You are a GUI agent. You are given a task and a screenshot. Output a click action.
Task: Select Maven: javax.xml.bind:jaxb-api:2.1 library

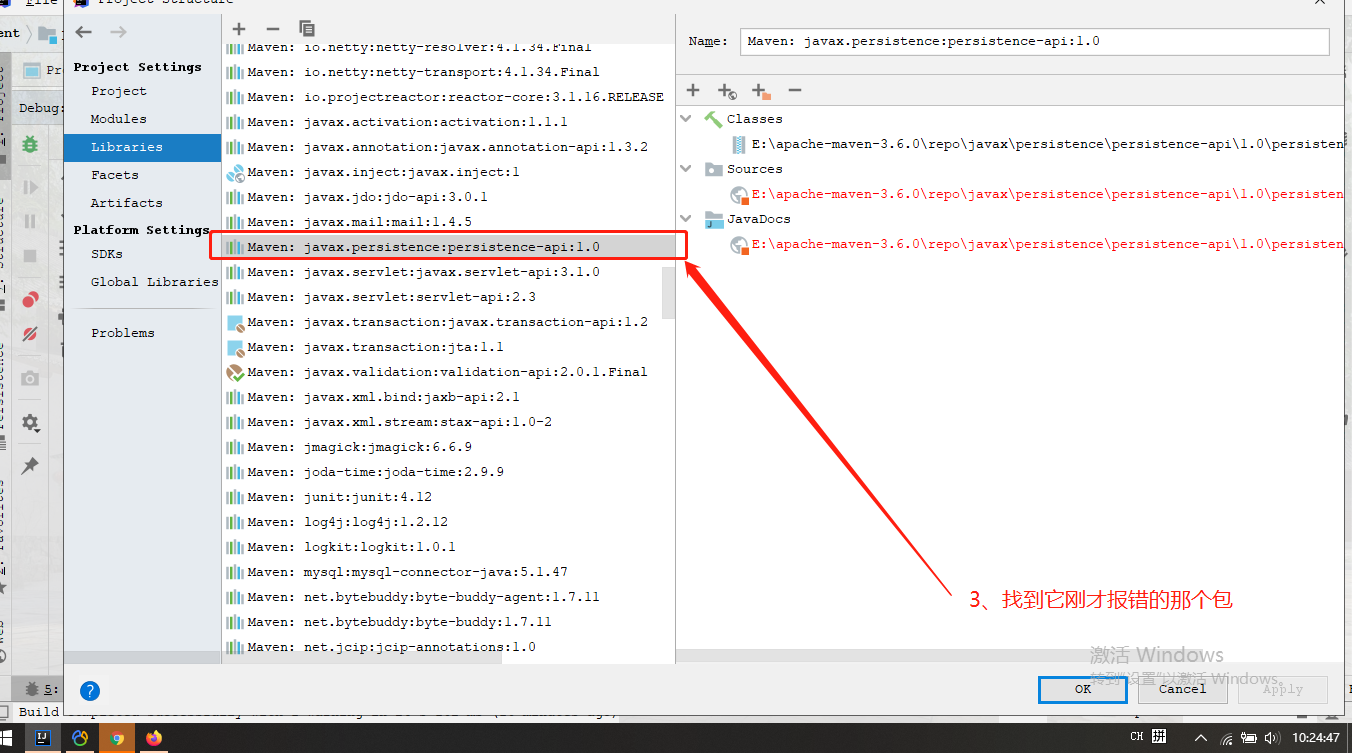pyautogui.click(x=449, y=397)
